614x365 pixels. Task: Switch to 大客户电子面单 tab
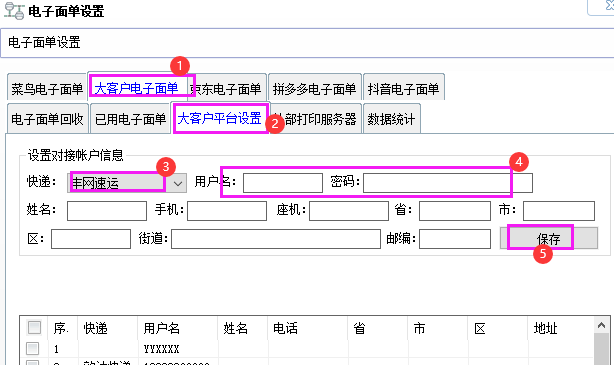pos(136,88)
